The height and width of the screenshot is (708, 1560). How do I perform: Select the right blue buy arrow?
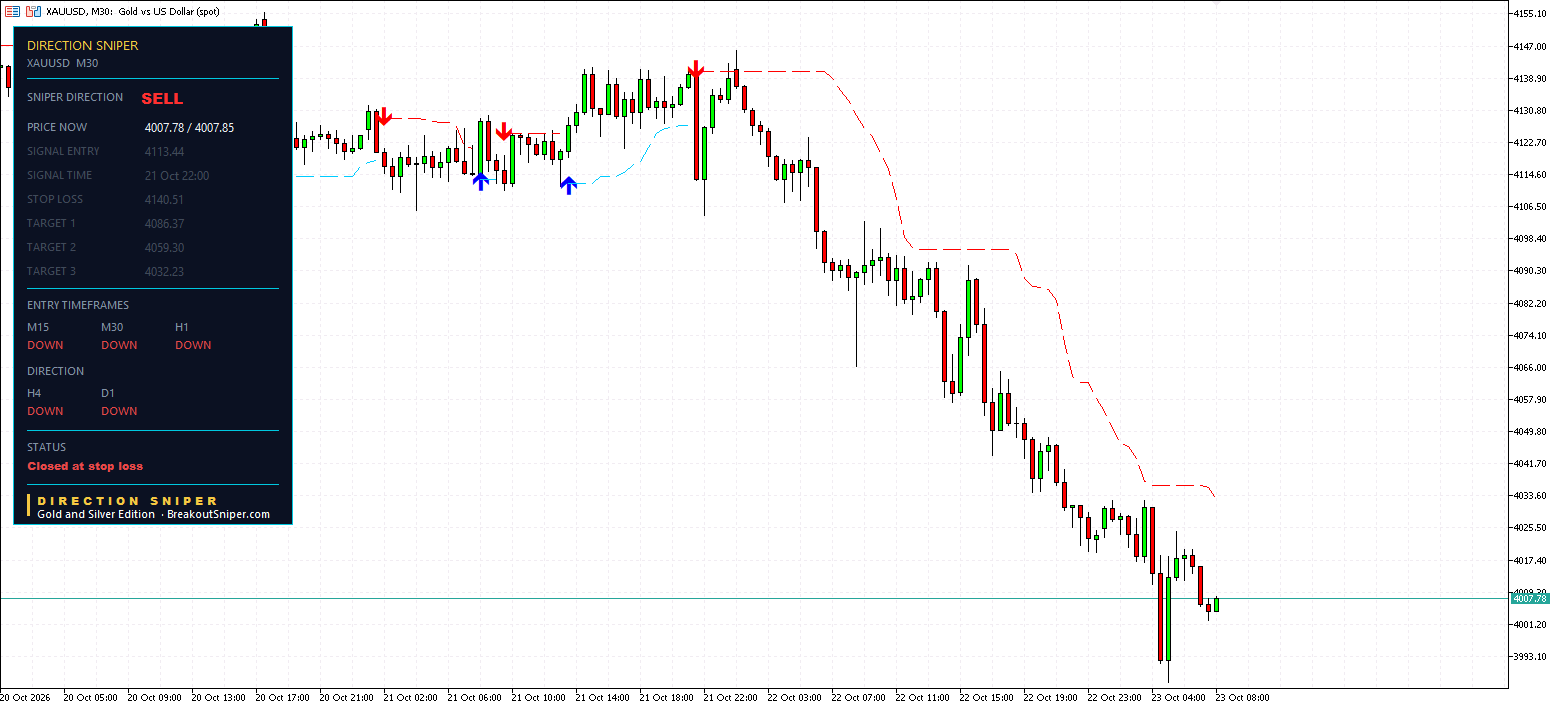click(x=568, y=185)
